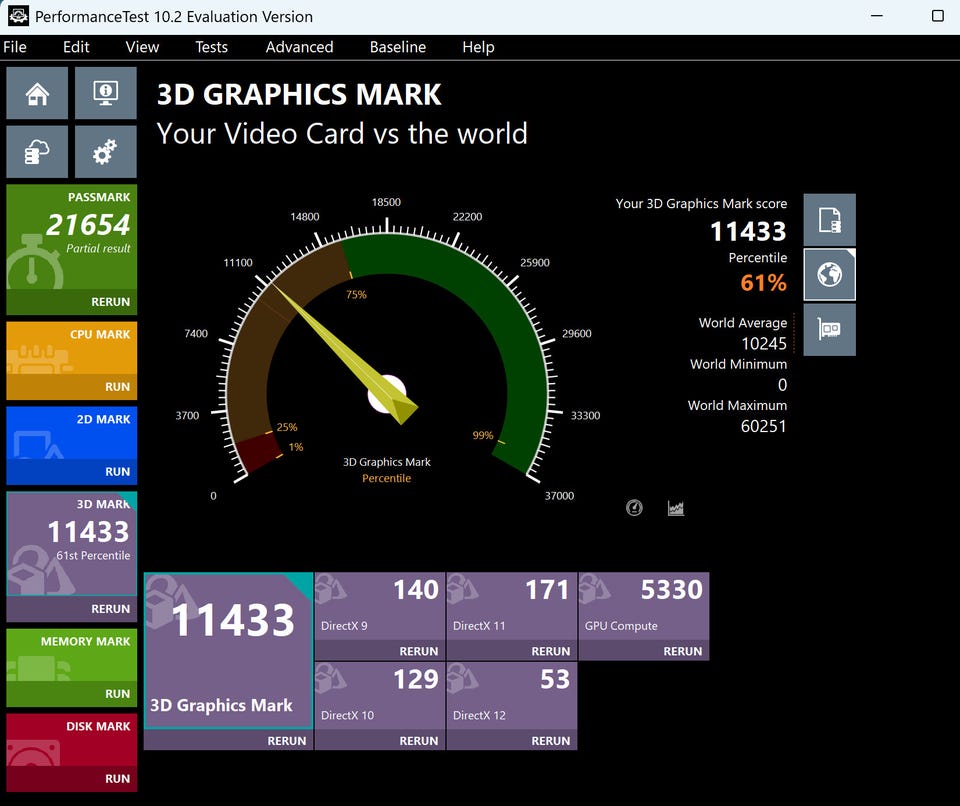960x806 pixels.
Task: Select the 3D Mark 11433 sidebar tile
Action: (72, 544)
